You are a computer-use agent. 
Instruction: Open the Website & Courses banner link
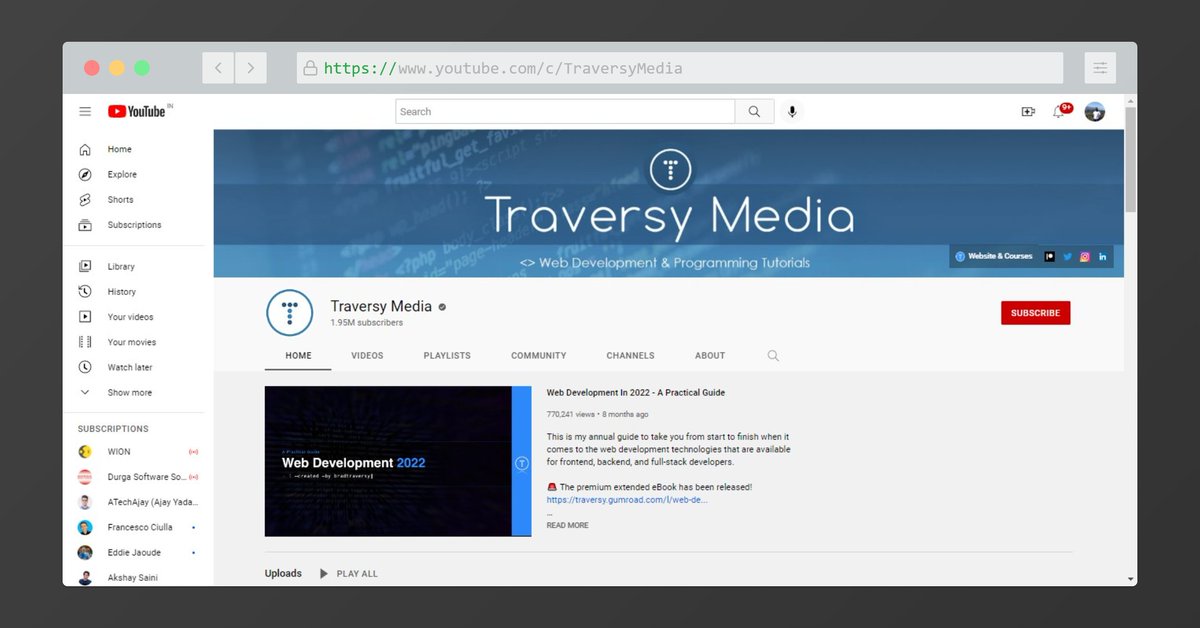click(994, 257)
